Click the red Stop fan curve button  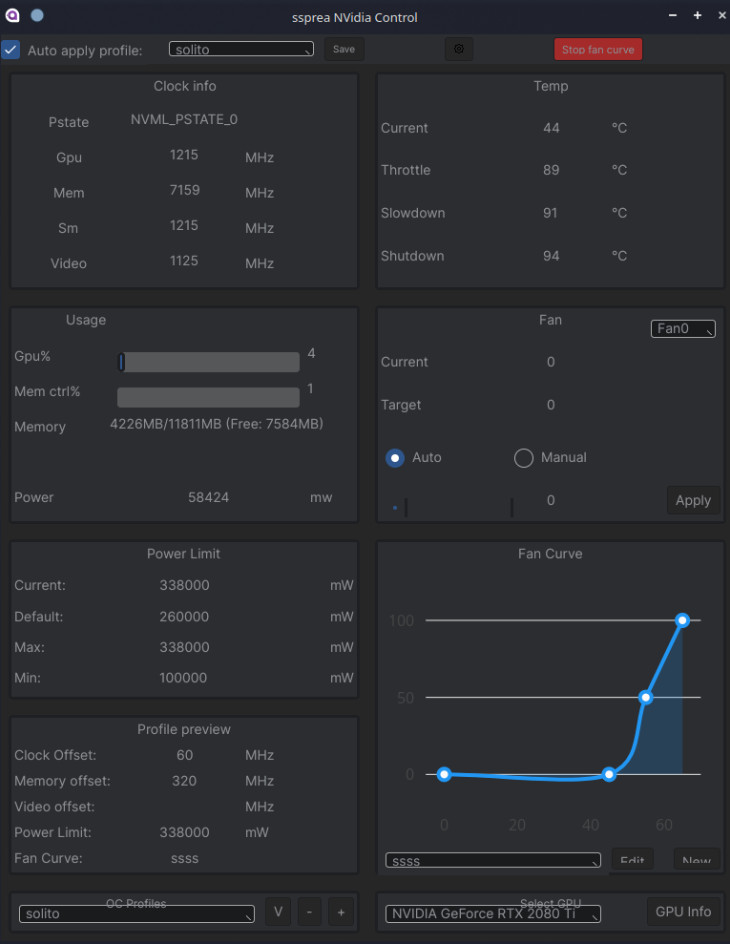pos(598,50)
